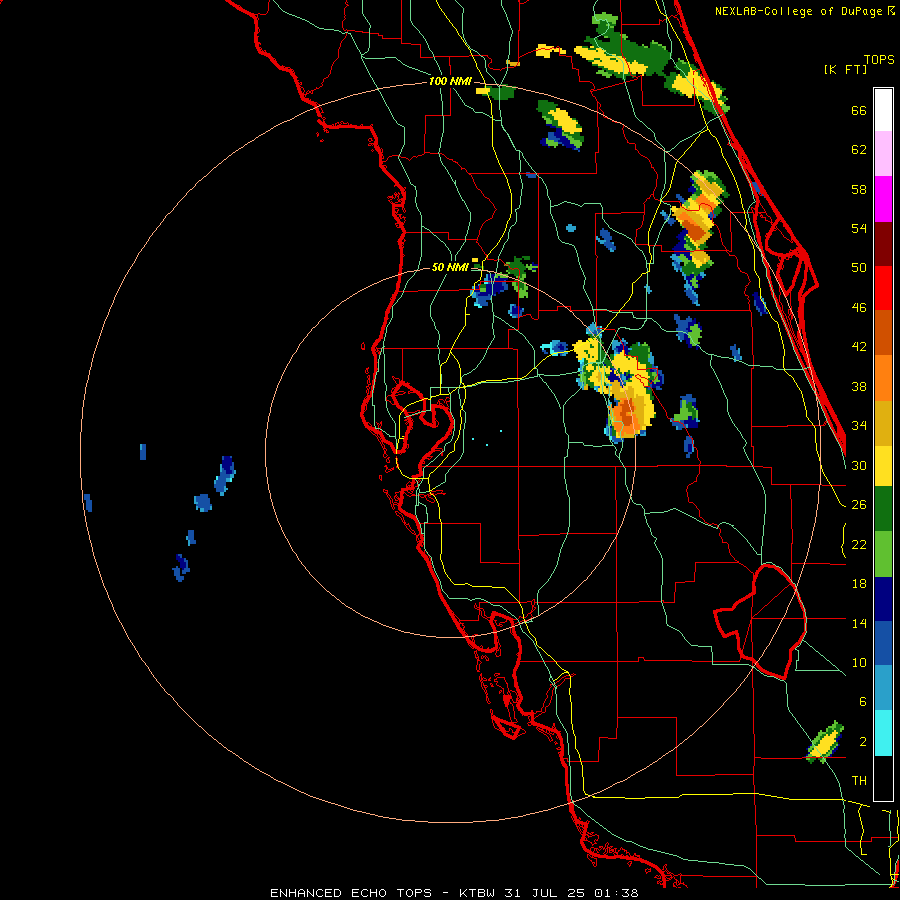The height and width of the screenshot is (900, 900).
Task: Select the black TH swatch in the legend
Action: tap(883, 778)
